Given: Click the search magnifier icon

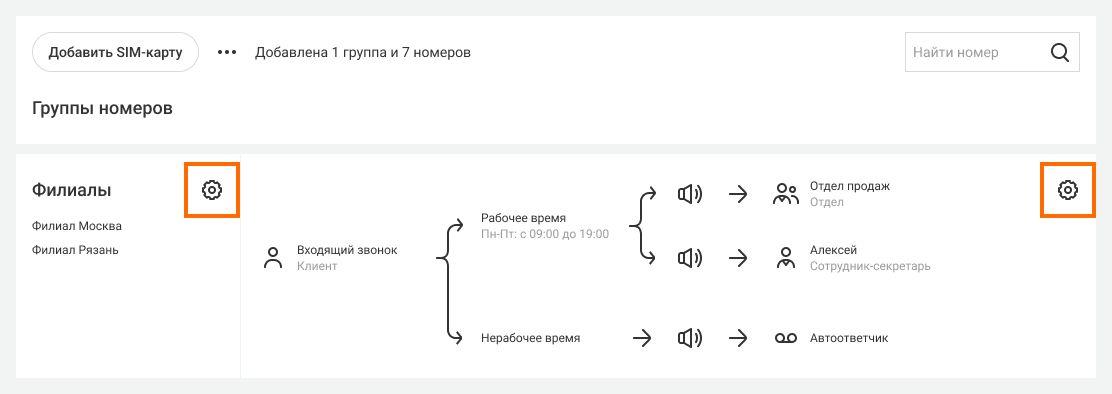Looking at the screenshot, I should click(x=1060, y=52).
